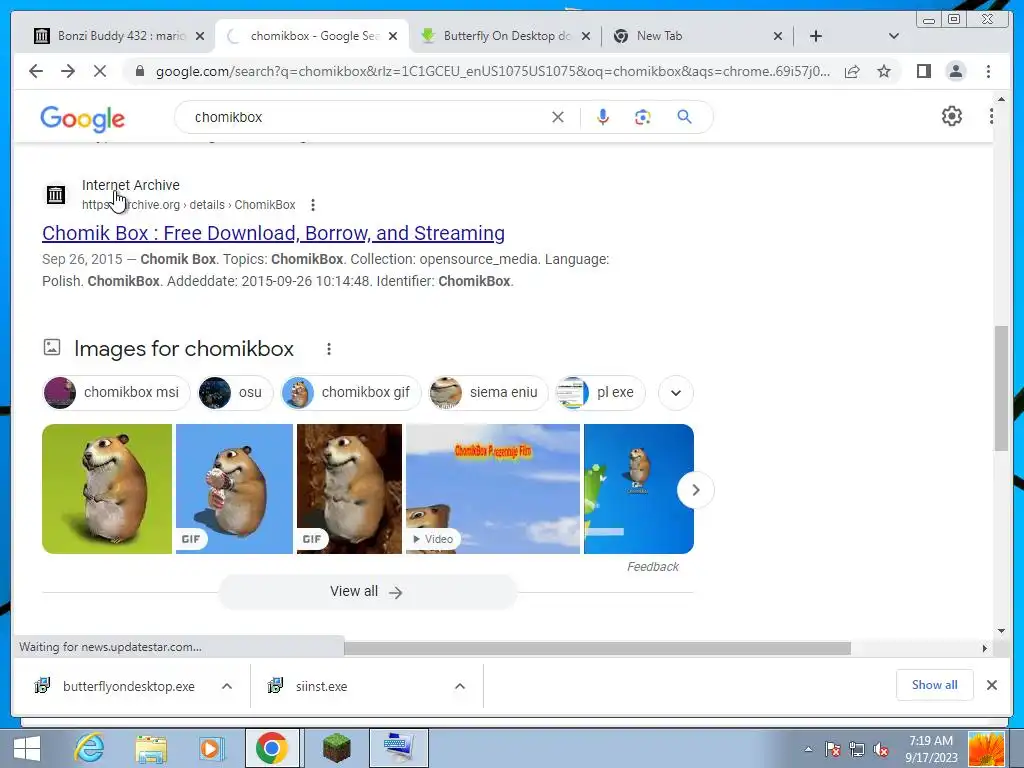Filter images by pl exe chip
The width and height of the screenshot is (1024, 768).
click(x=600, y=392)
